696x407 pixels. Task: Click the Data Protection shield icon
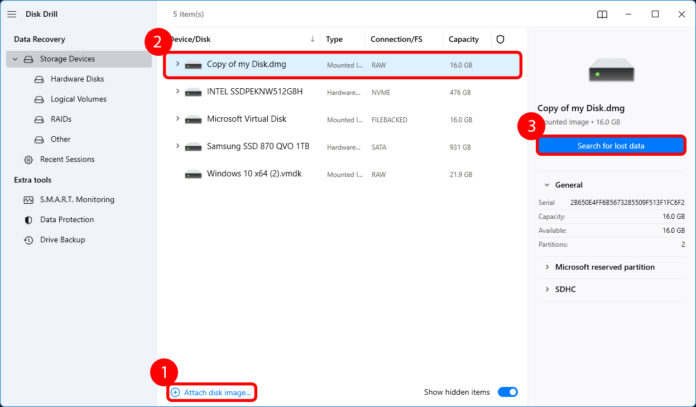[28, 220]
